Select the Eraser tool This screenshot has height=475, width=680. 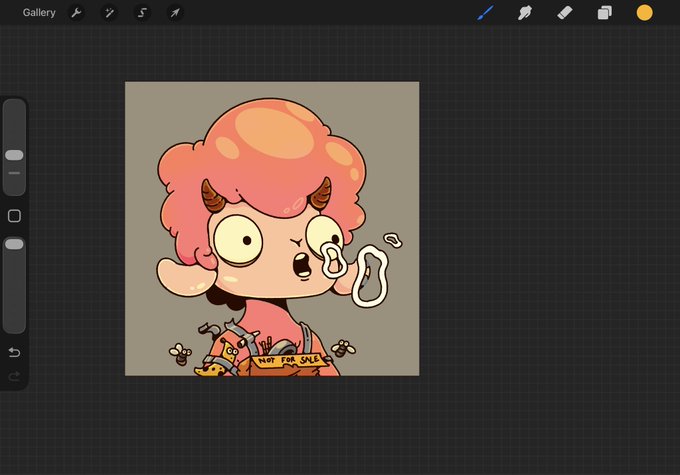(565, 13)
